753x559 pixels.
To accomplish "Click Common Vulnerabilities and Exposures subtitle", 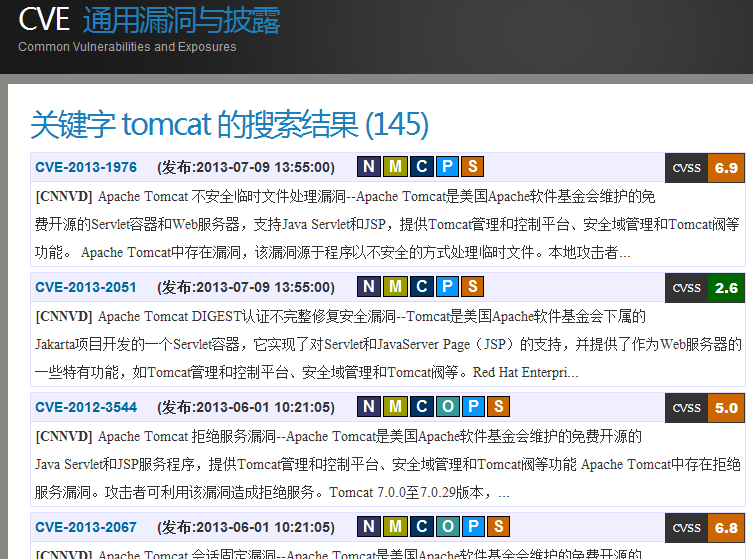I will coord(127,47).
